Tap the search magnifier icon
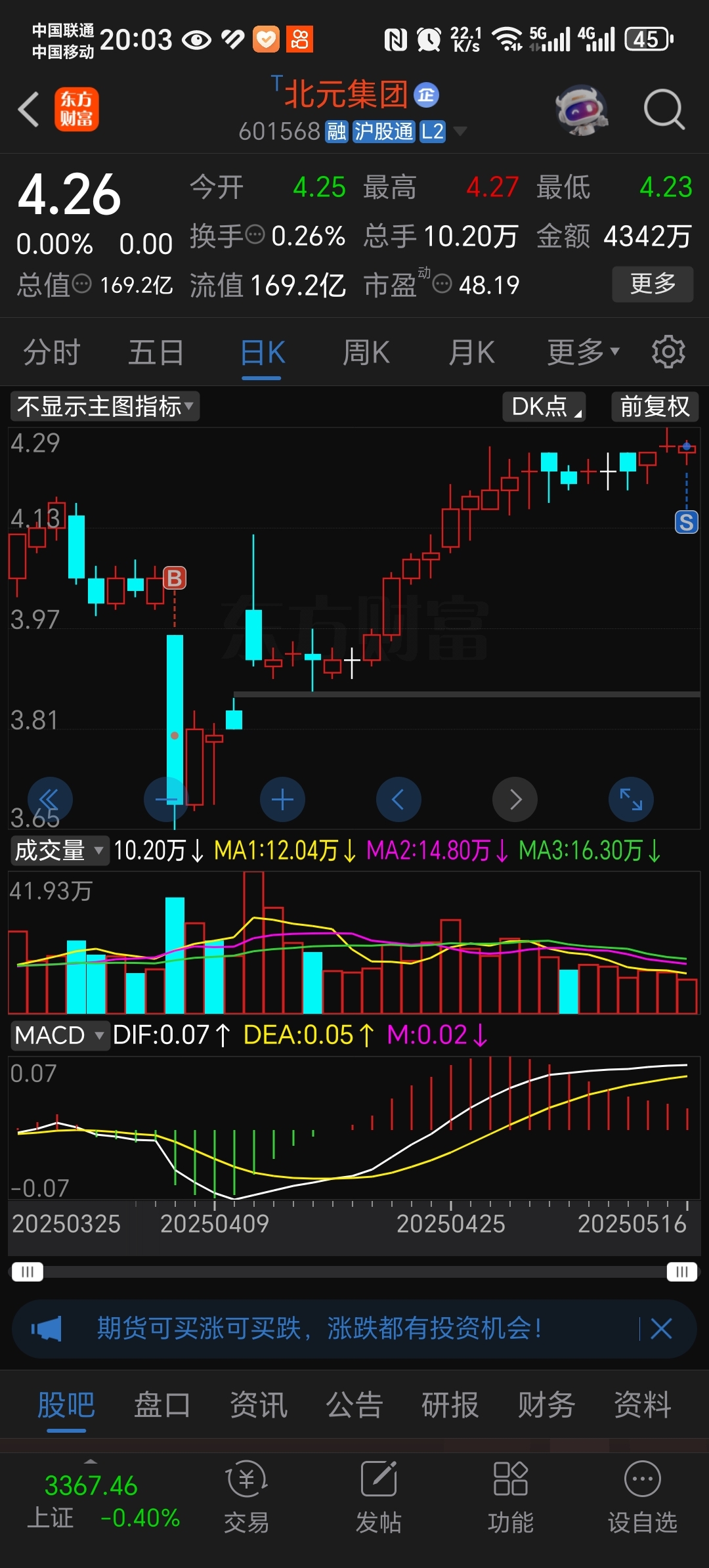The height and width of the screenshot is (1568, 709). tap(664, 109)
